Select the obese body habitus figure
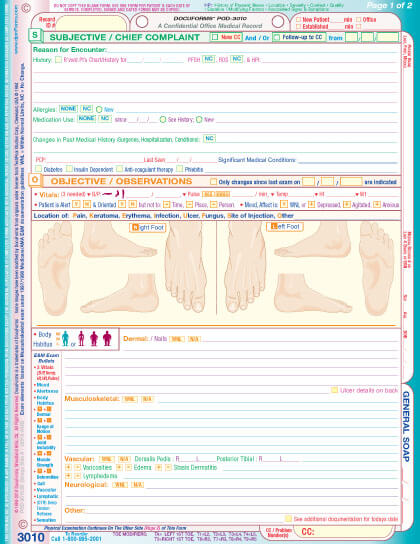Image resolution: width=420 pixels, height=544 pixels. point(107,338)
